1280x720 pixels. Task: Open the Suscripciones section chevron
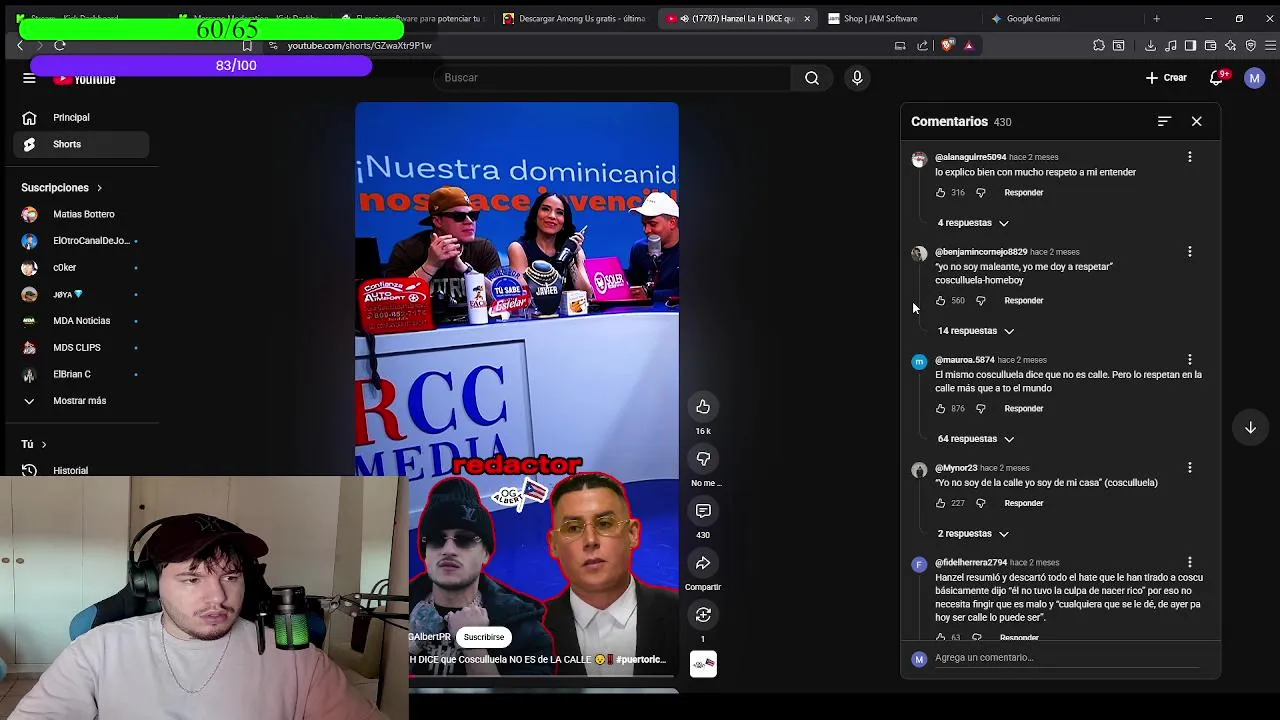click(x=99, y=188)
